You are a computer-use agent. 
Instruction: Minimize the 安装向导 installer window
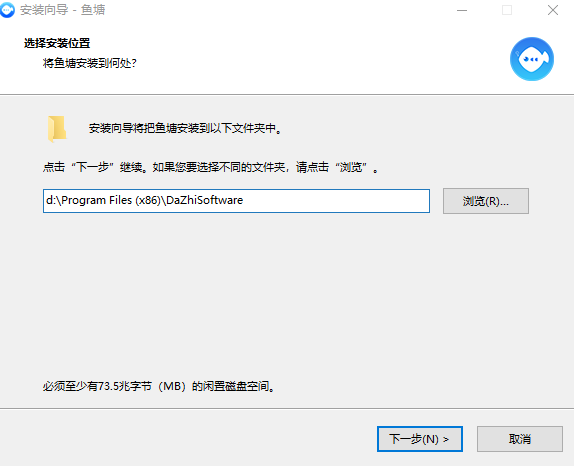tap(462, 10)
